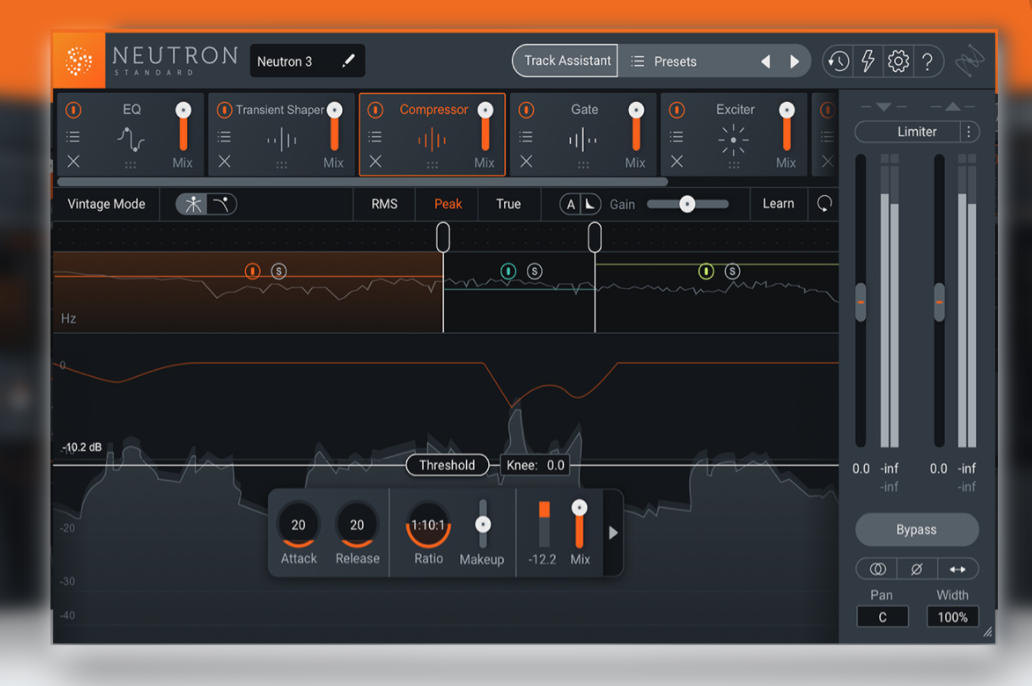1032x686 pixels.
Task: Open Transient Shaper preset list icon
Action: tap(224, 137)
